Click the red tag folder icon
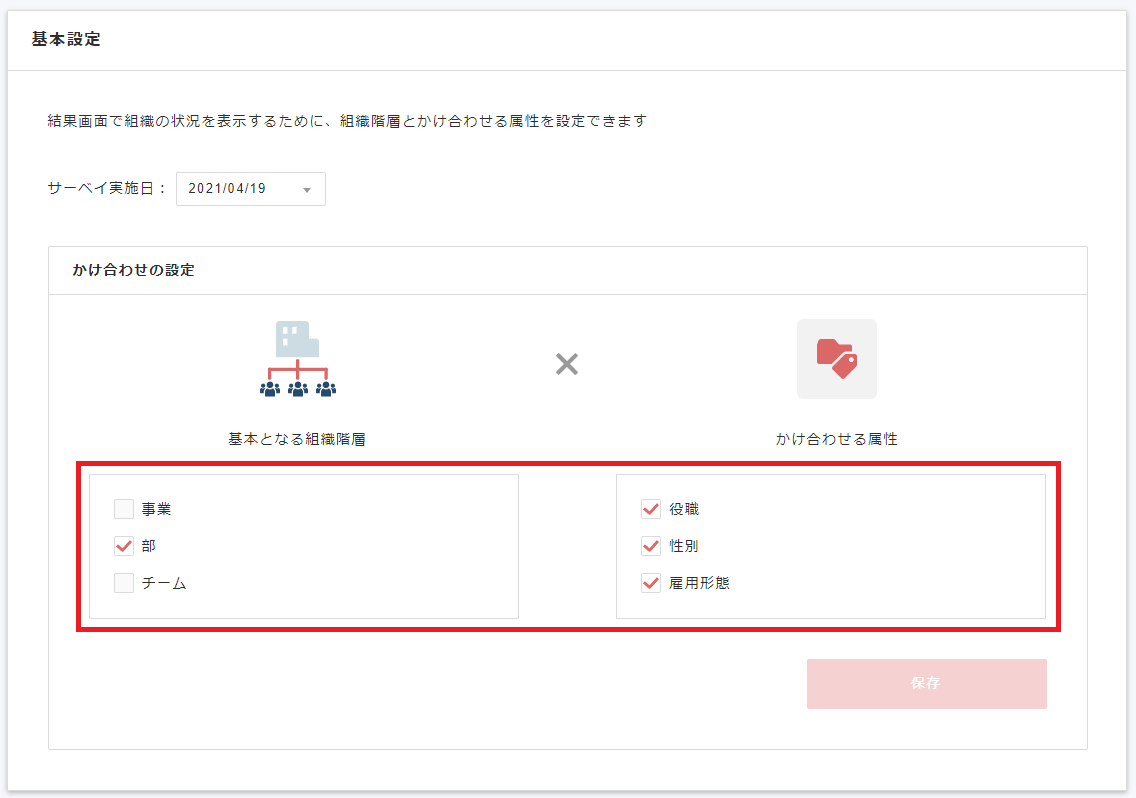 pyautogui.click(x=836, y=359)
